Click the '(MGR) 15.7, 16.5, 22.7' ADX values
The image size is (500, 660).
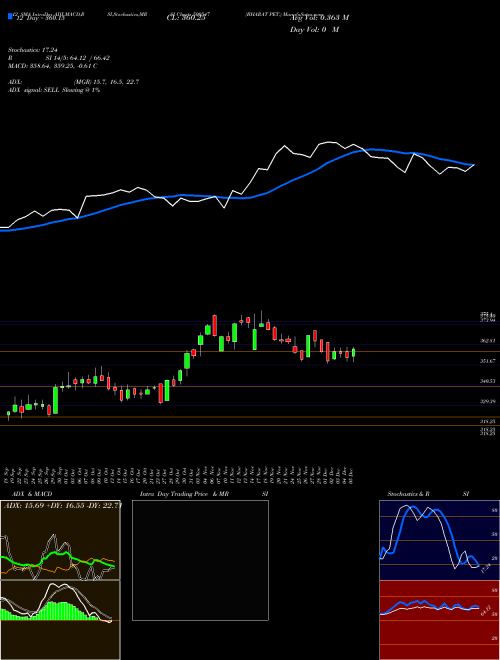(106, 82)
